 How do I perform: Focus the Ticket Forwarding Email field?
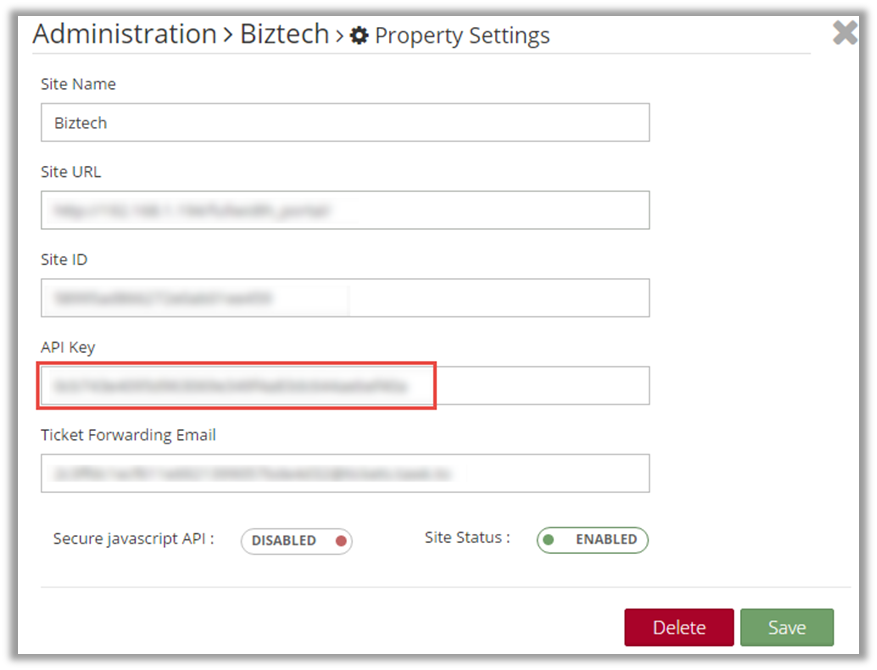(x=345, y=473)
